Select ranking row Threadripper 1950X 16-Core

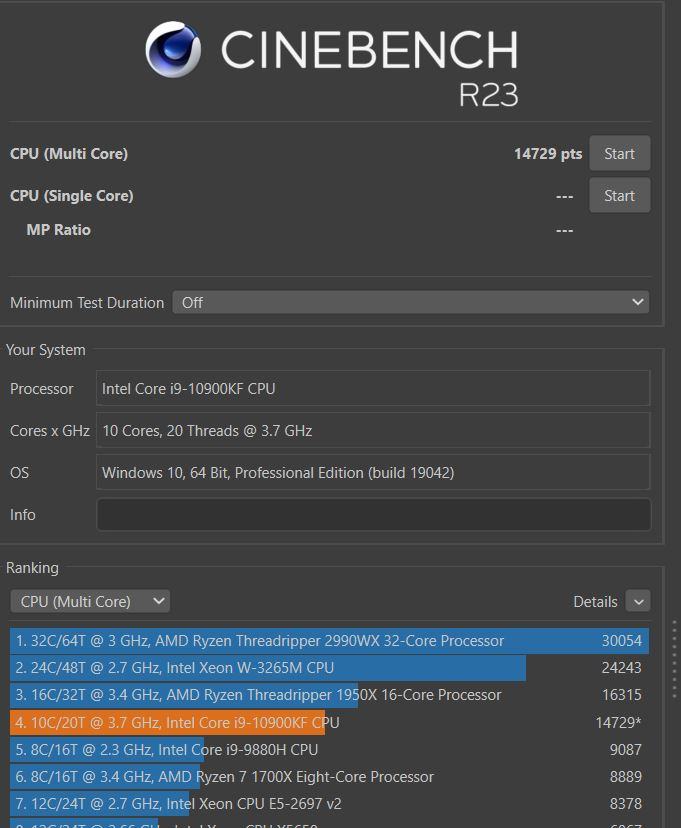[x=329, y=695]
